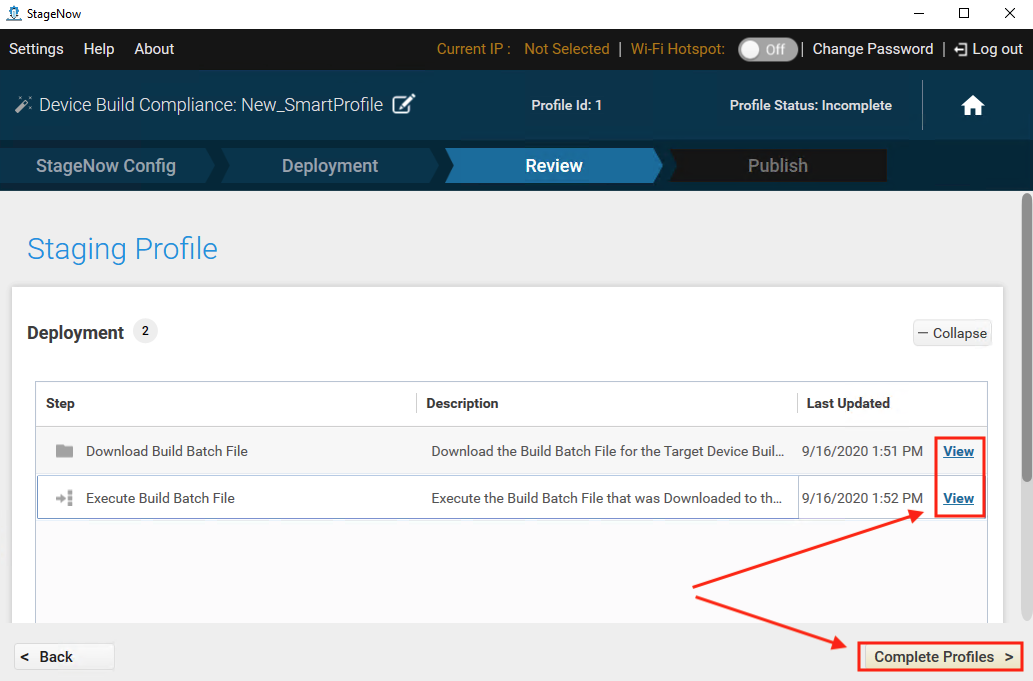Toggle the Wi-Fi Hotspot switch

767,49
